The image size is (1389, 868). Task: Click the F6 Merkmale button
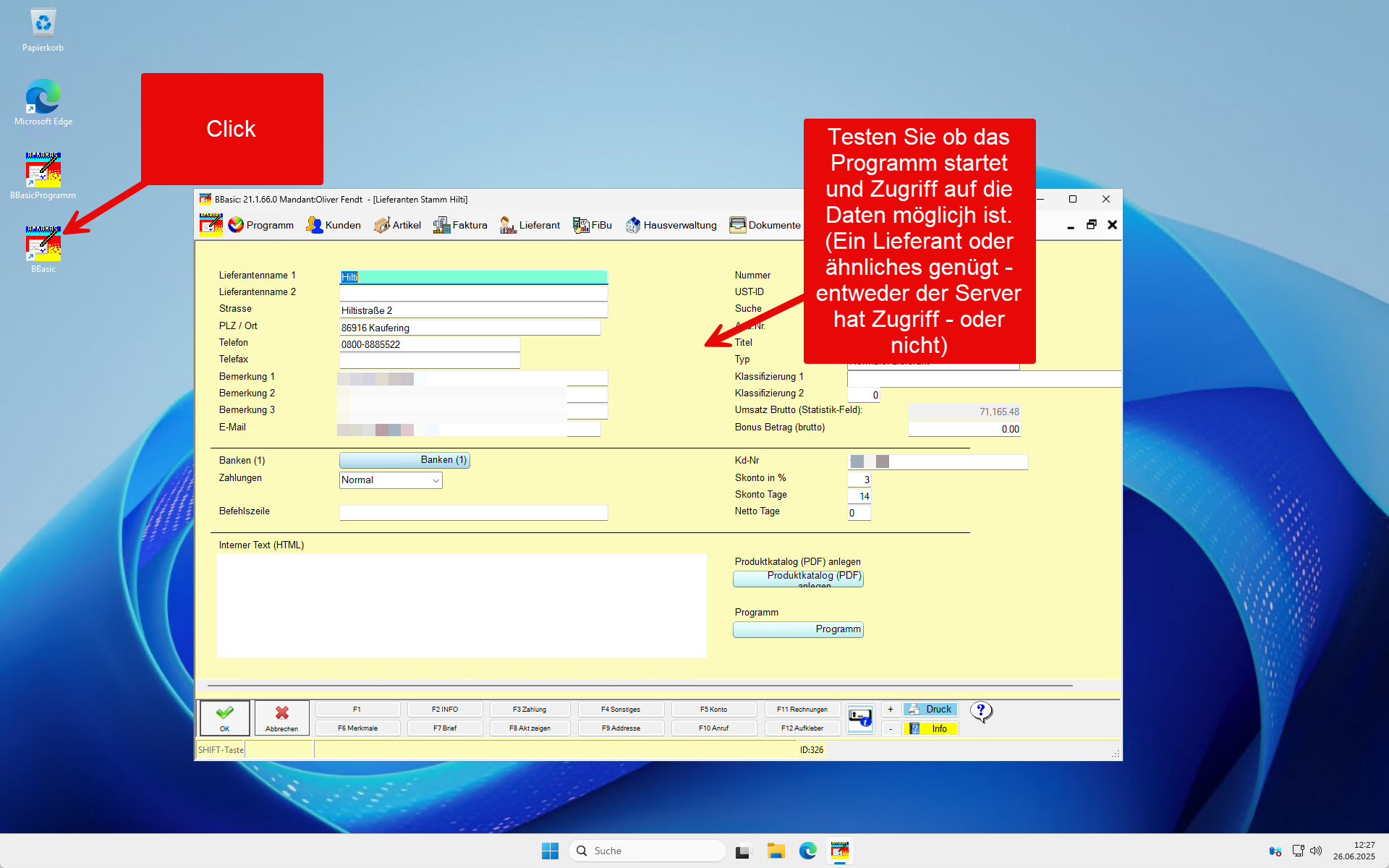click(357, 728)
